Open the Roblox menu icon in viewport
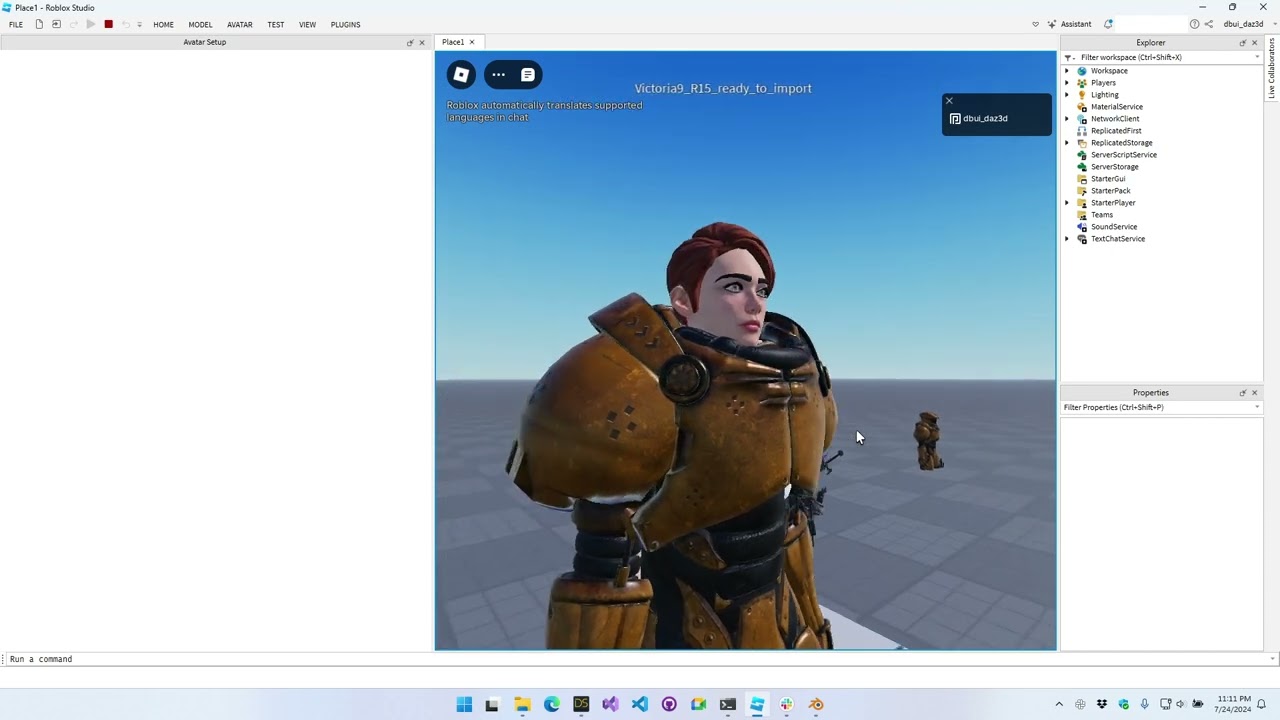Image resolution: width=1280 pixels, height=720 pixels. tap(461, 74)
